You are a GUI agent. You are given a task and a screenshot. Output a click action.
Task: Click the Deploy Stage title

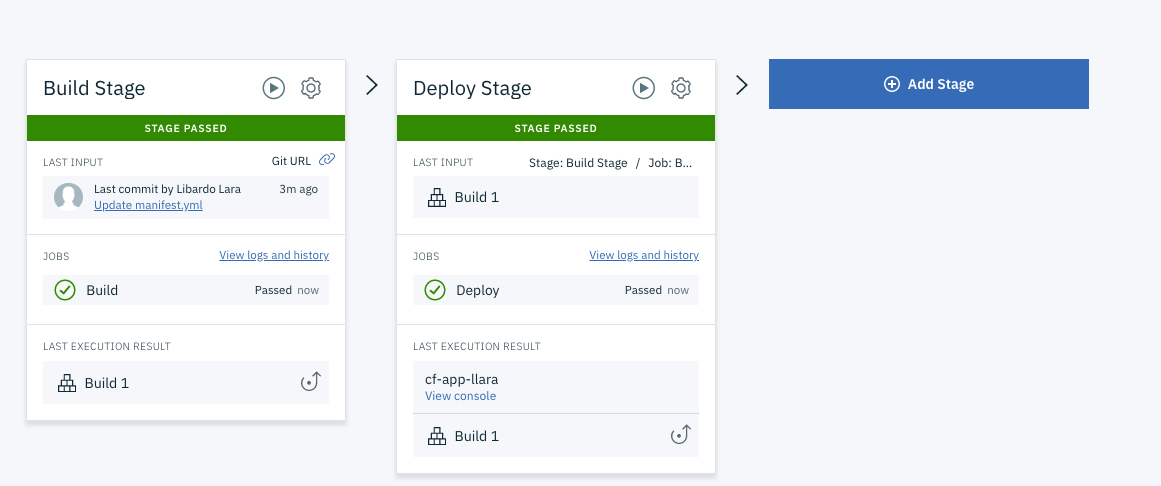pos(472,88)
